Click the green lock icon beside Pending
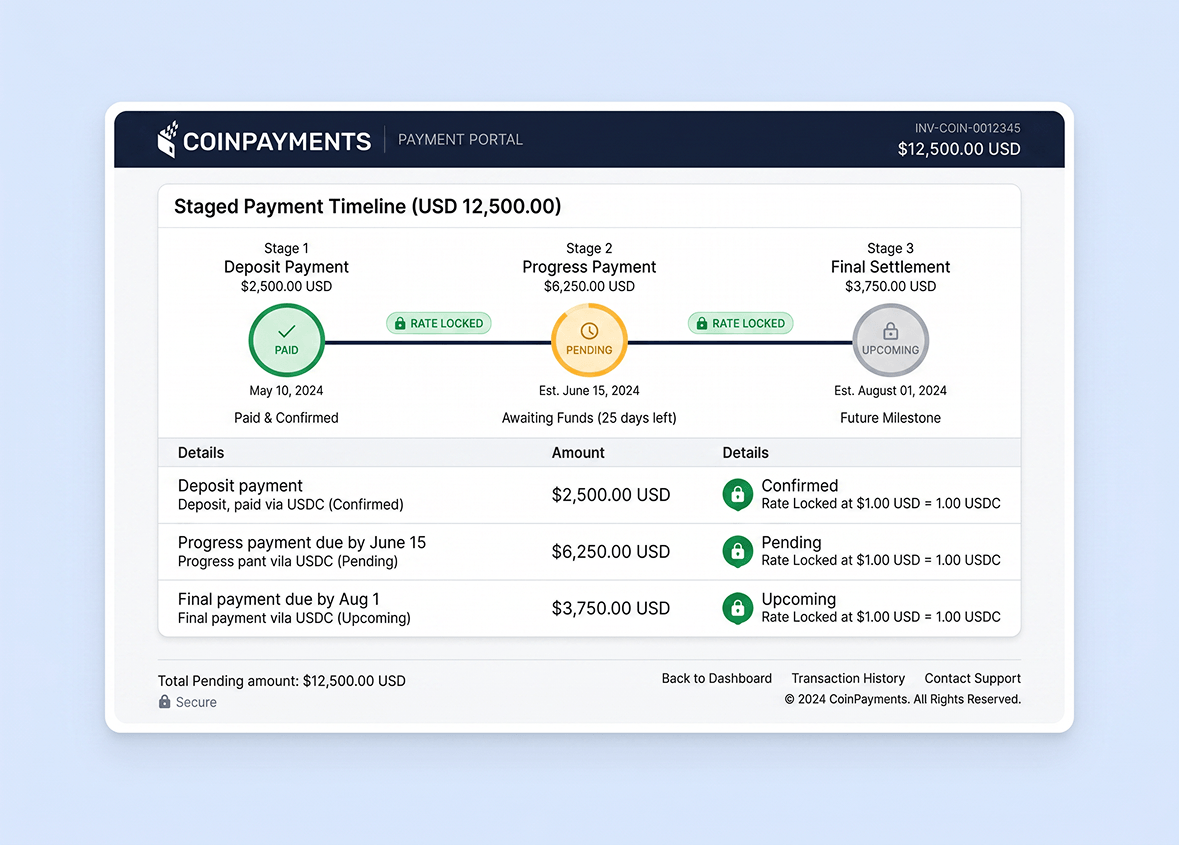1179x845 pixels. (x=738, y=552)
